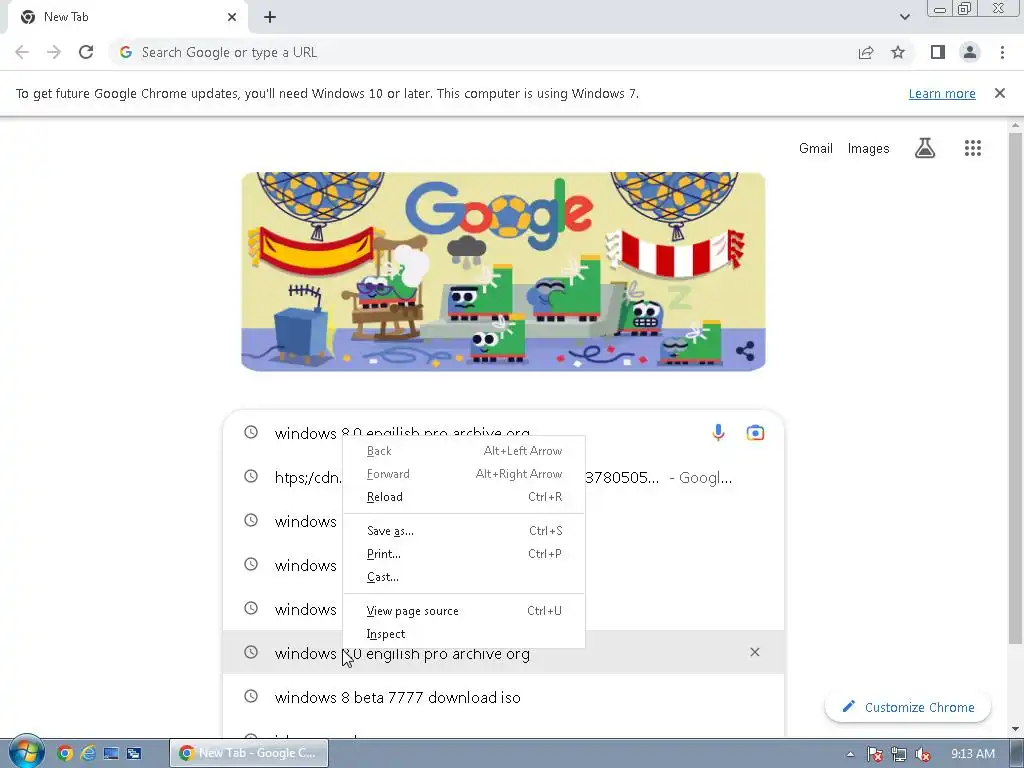
Task: Search by image with camera icon
Action: click(x=755, y=432)
